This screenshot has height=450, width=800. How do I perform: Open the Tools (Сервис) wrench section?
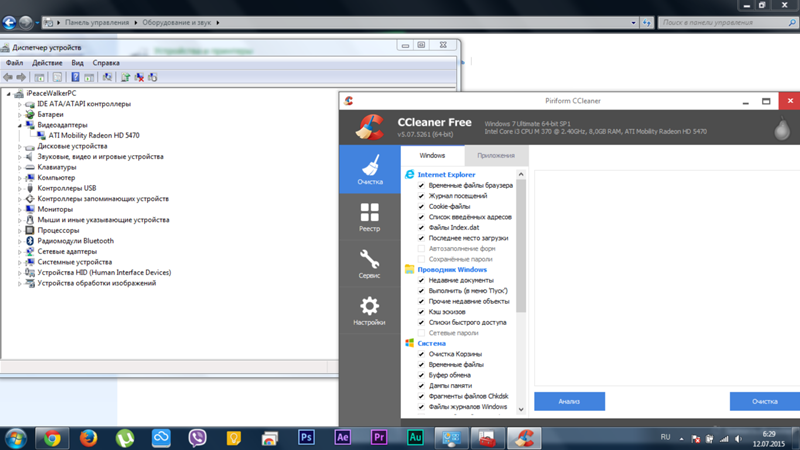pyautogui.click(x=370, y=264)
